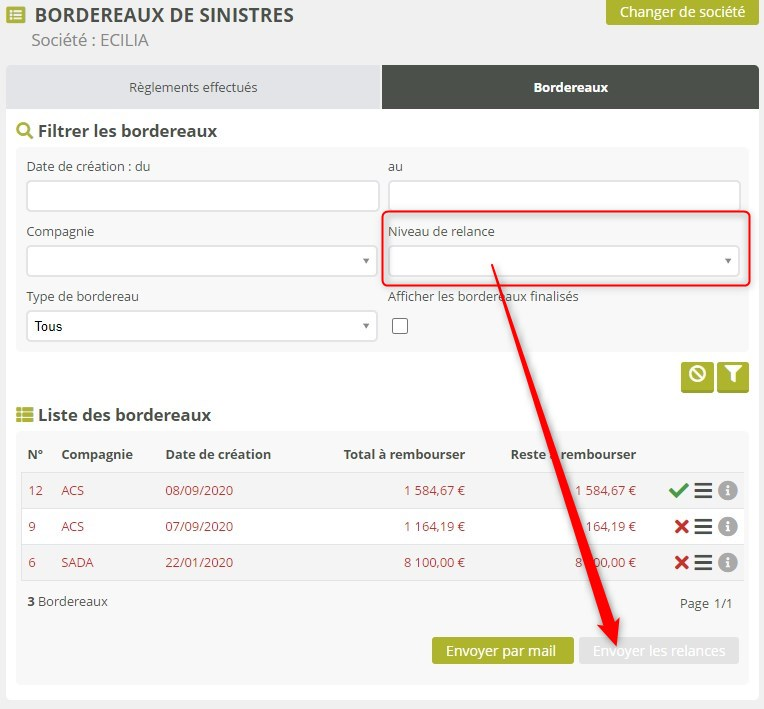764x709 pixels.
Task: Focus the 'Date de création : du' field
Action: click(202, 196)
